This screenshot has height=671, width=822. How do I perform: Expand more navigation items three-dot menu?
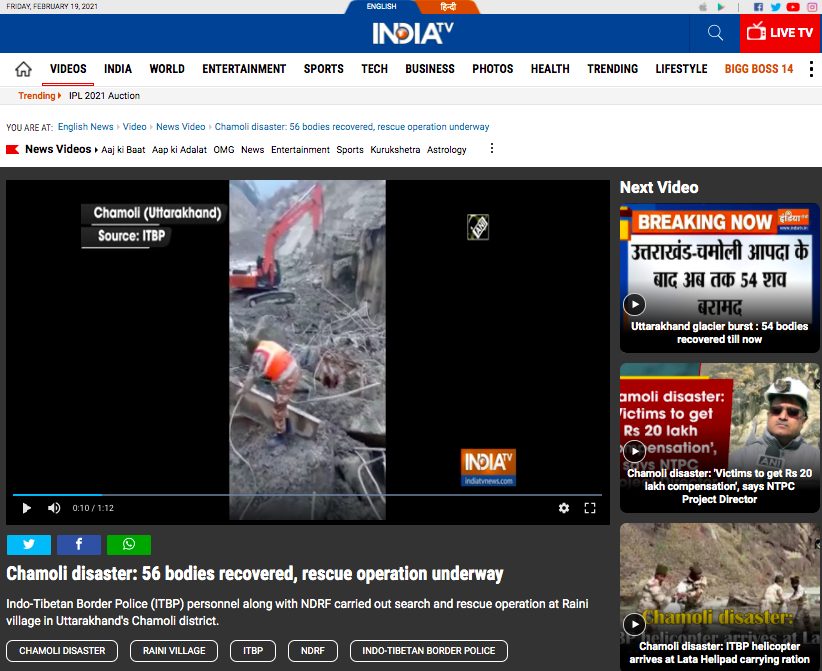click(x=811, y=69)
